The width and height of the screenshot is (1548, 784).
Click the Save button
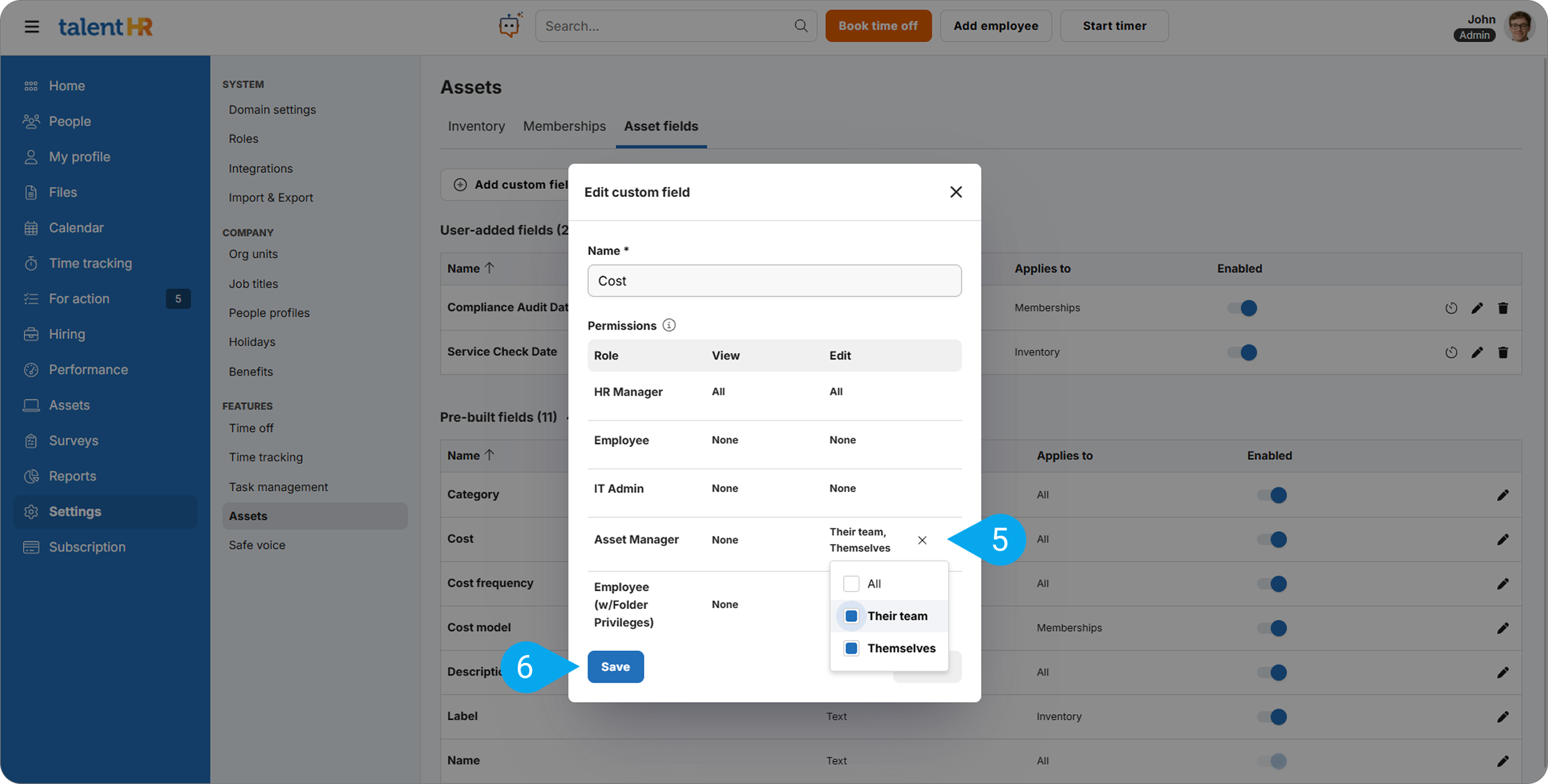(x=615, y=666)
